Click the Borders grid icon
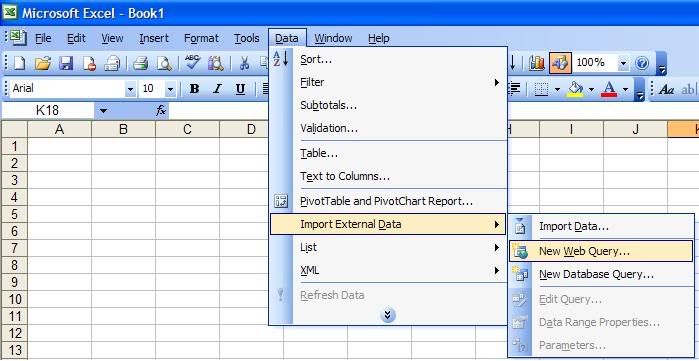699x361 pixels. (541, 89)
